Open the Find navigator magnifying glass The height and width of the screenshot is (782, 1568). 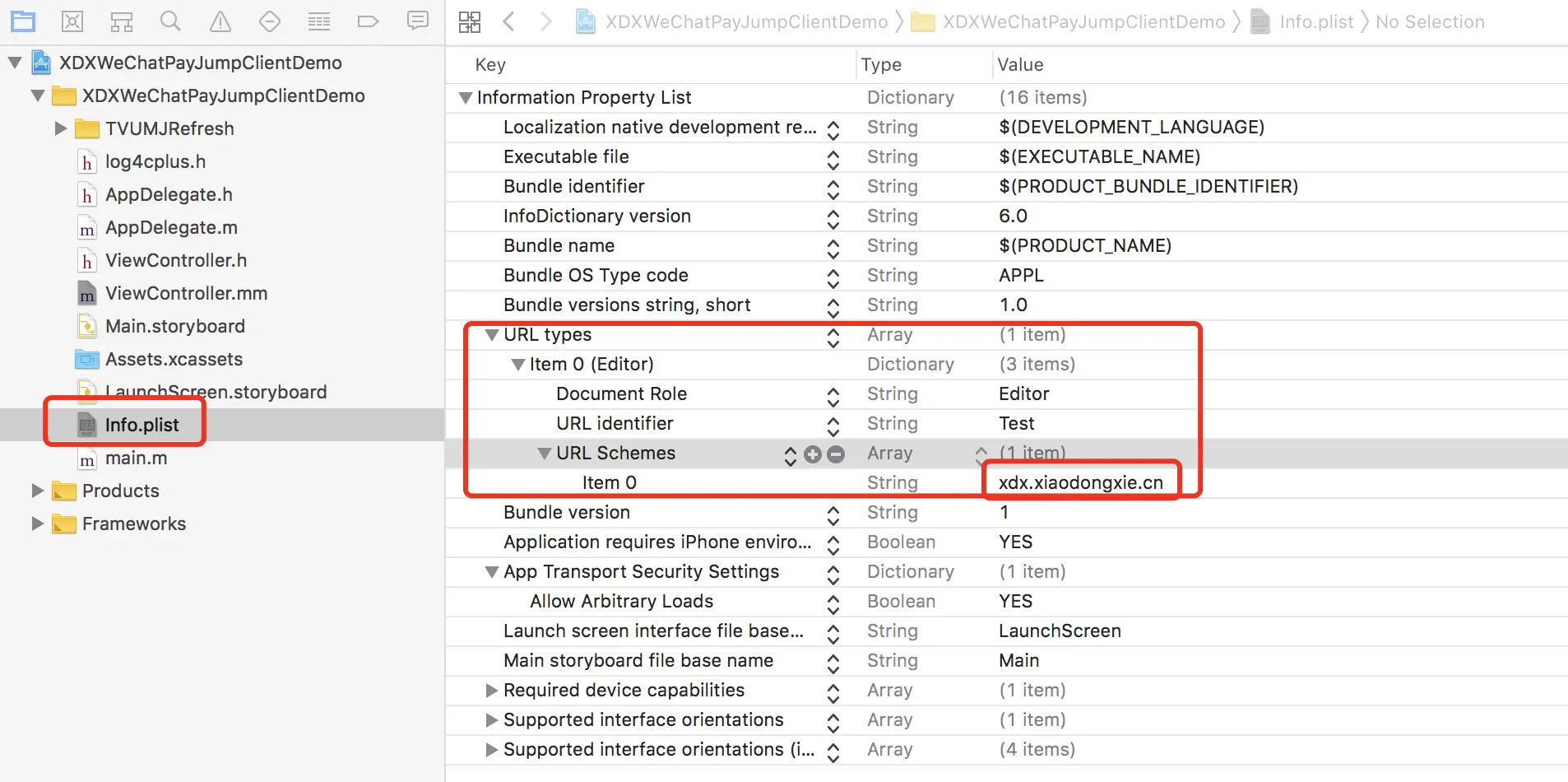coord(171,21)
